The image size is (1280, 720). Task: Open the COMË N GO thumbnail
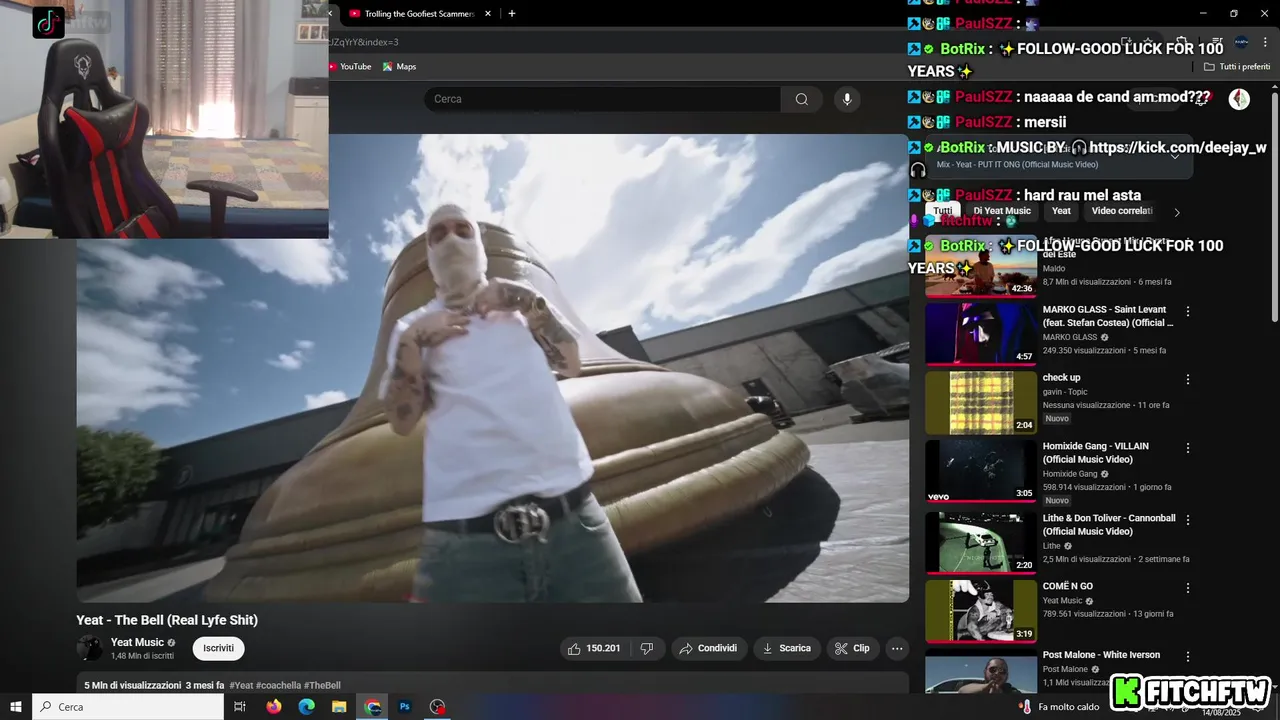coord(981,611)
